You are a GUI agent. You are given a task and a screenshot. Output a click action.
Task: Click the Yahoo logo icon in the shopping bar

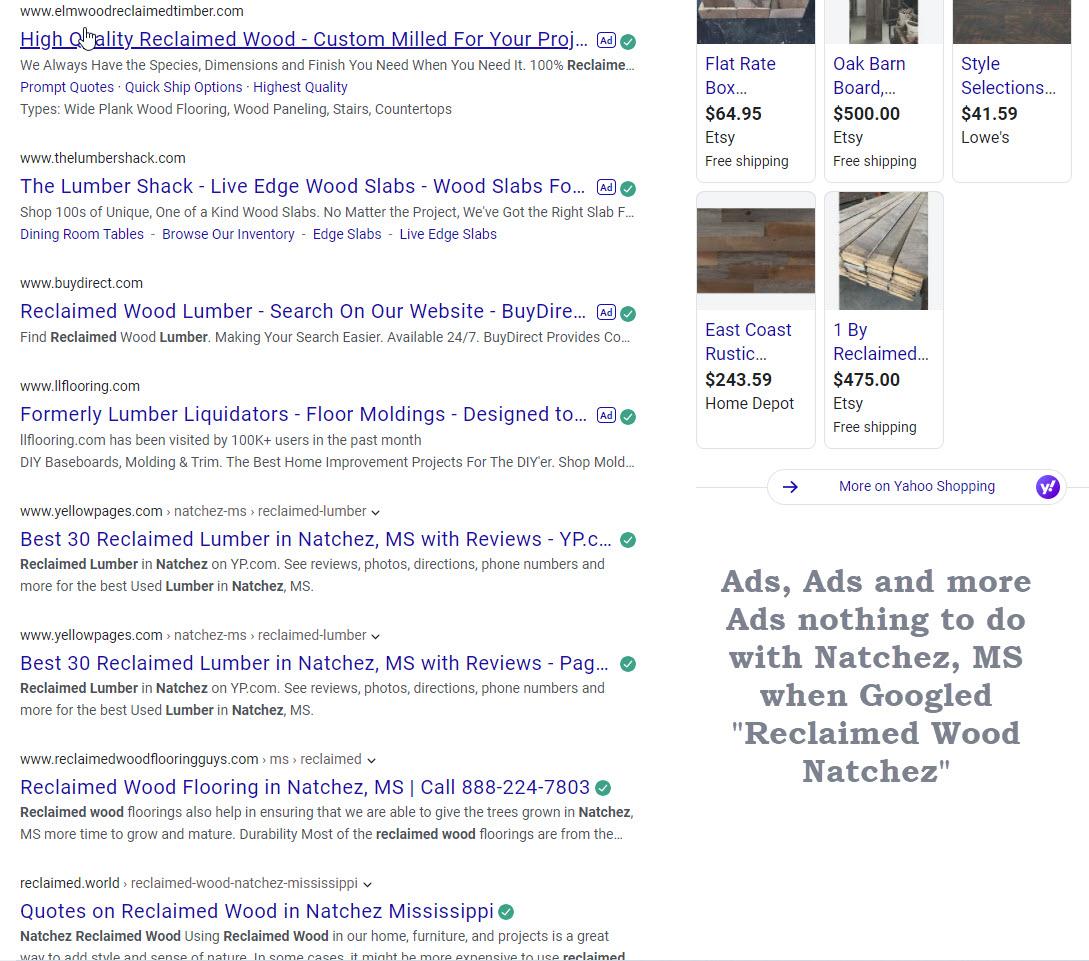pos(1047,486)
